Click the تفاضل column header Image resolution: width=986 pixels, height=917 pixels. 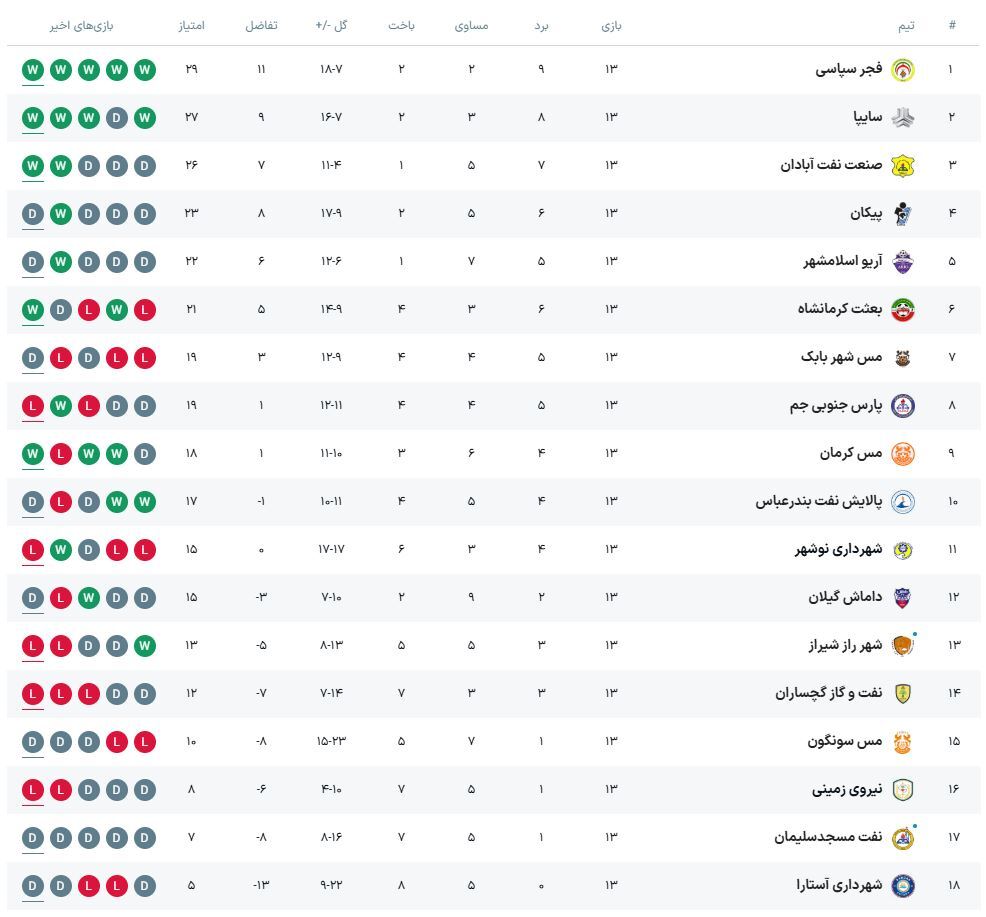(x=261, y=25)
